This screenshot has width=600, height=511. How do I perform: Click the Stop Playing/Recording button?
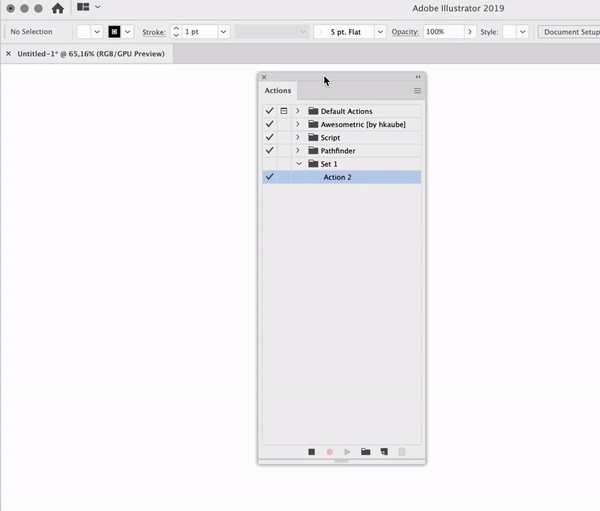click(x=311, y=452)
